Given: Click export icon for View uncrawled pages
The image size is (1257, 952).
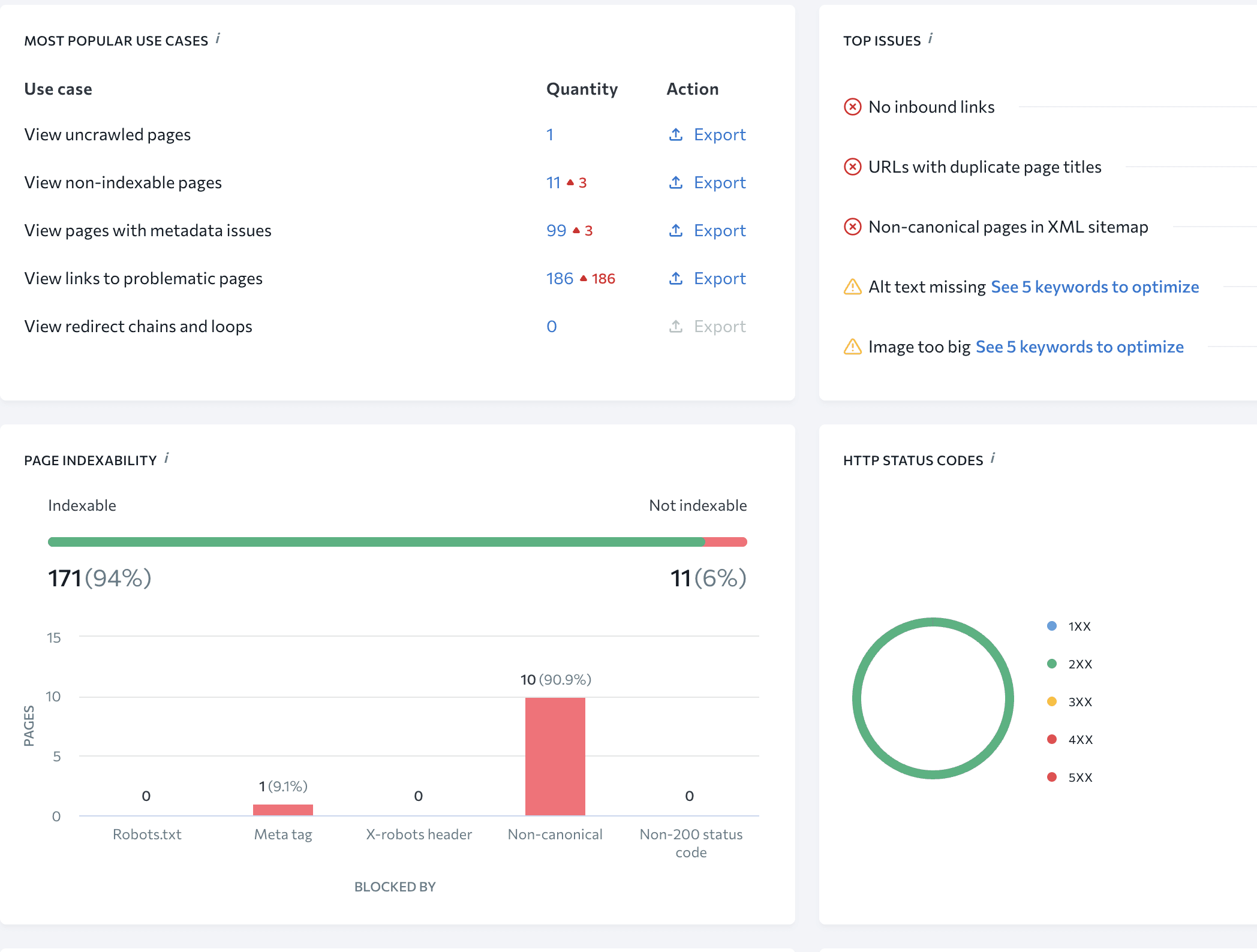Looking at the screenshot, I should click(676, 134).
